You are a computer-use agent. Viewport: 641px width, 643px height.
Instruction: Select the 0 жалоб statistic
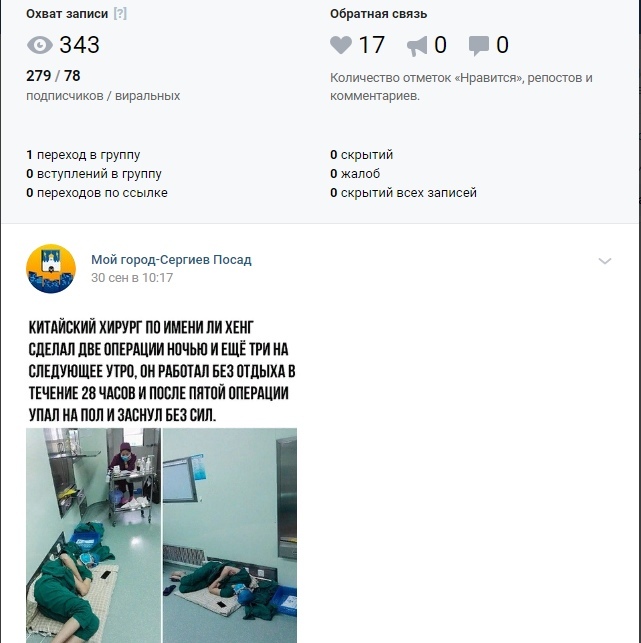(355, 173)
